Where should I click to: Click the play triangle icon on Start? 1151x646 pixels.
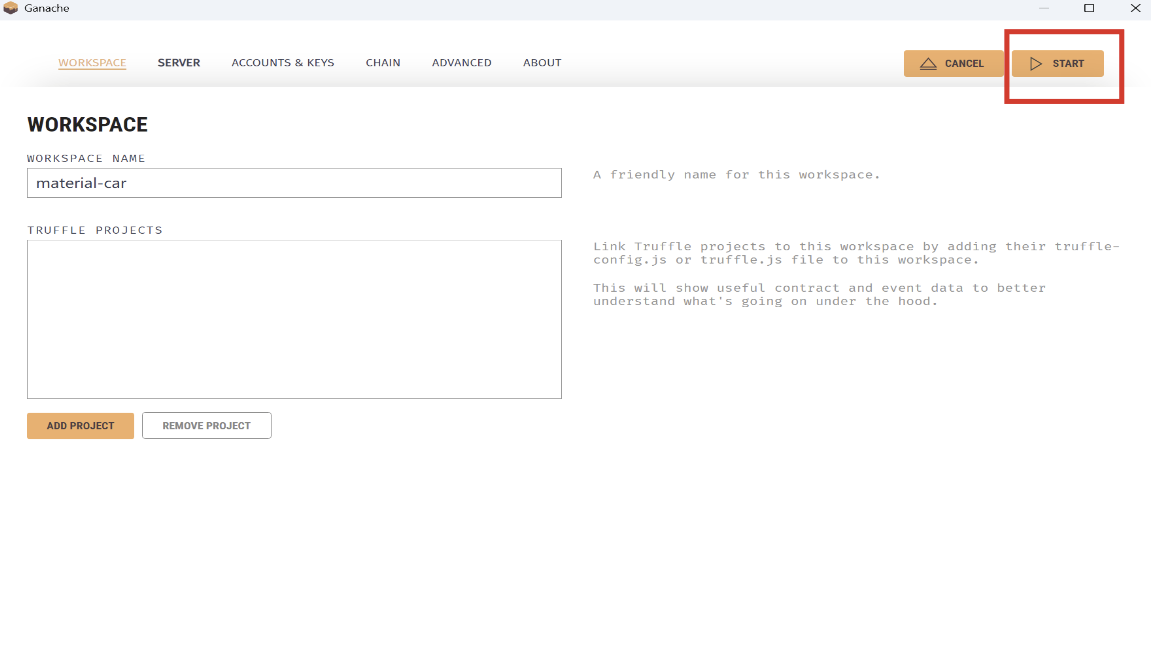[1036, 64]
